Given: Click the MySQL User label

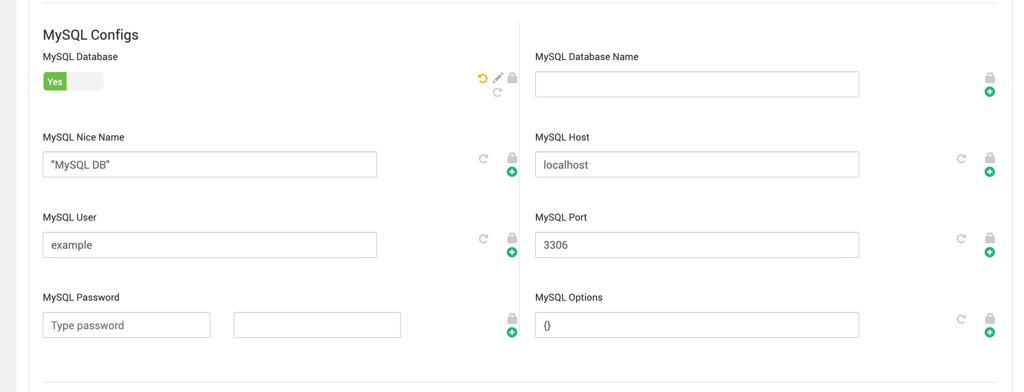Looking at the screenshot, I should point(69,218).
